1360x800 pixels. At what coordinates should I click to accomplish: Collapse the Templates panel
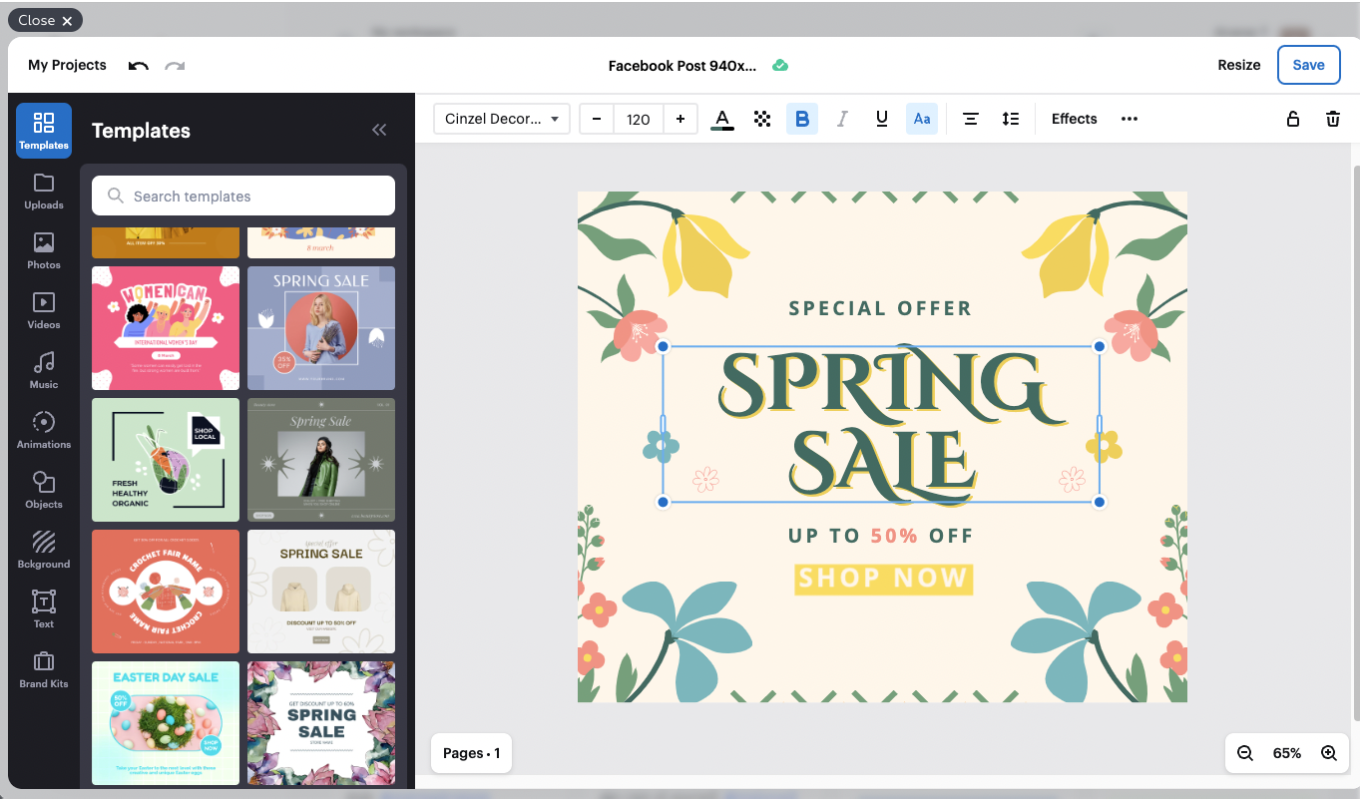click(379, 130)
